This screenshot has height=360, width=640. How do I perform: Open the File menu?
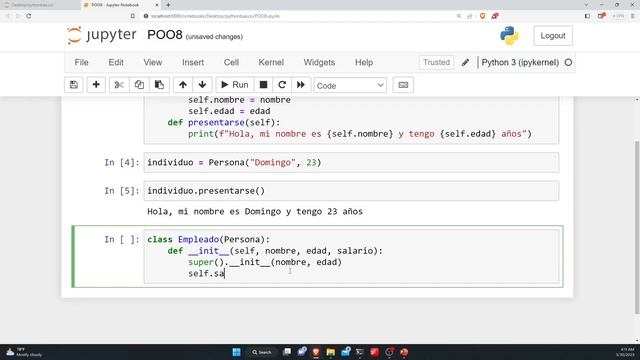click(81, 62)
